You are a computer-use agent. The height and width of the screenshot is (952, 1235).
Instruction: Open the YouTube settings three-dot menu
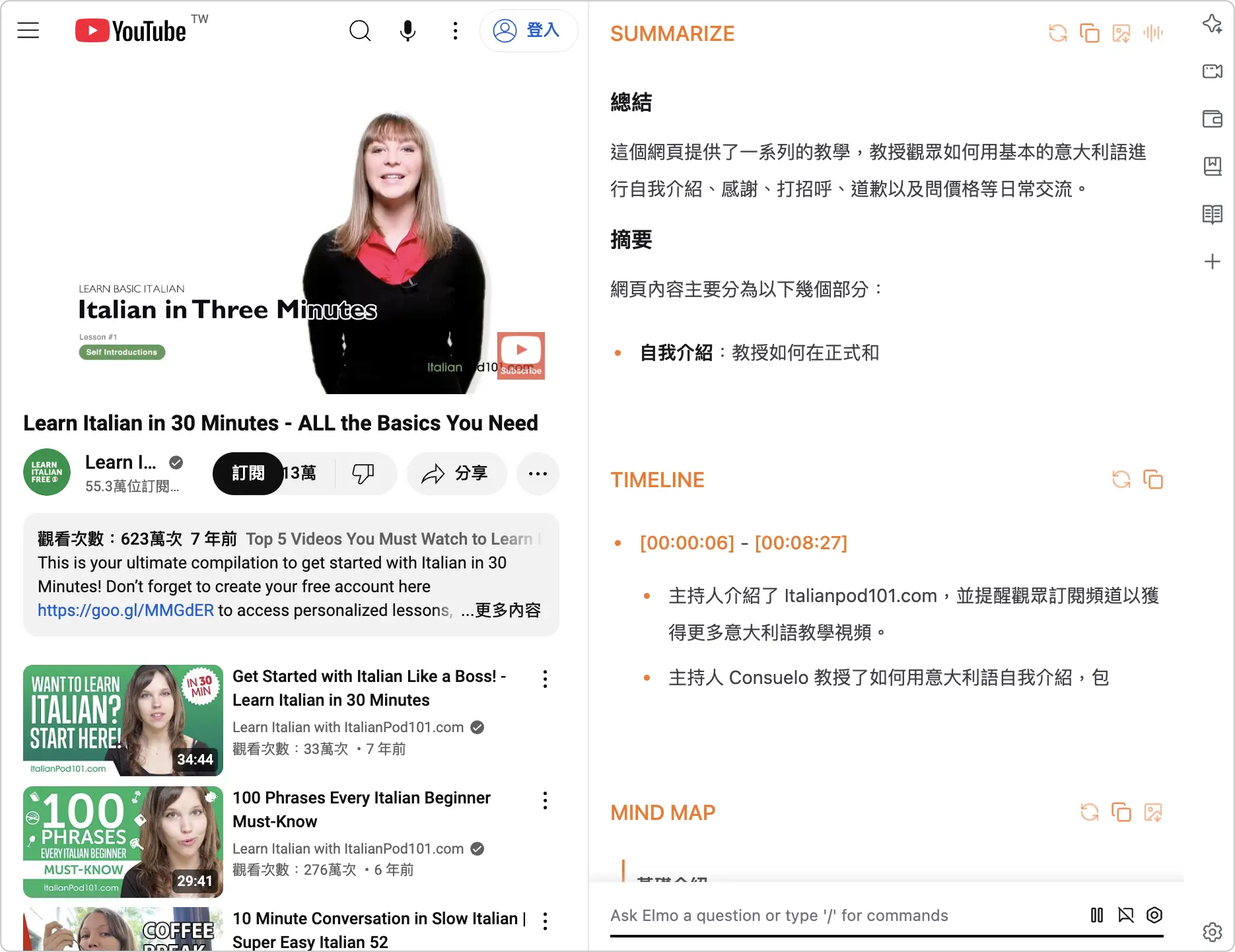455,30
